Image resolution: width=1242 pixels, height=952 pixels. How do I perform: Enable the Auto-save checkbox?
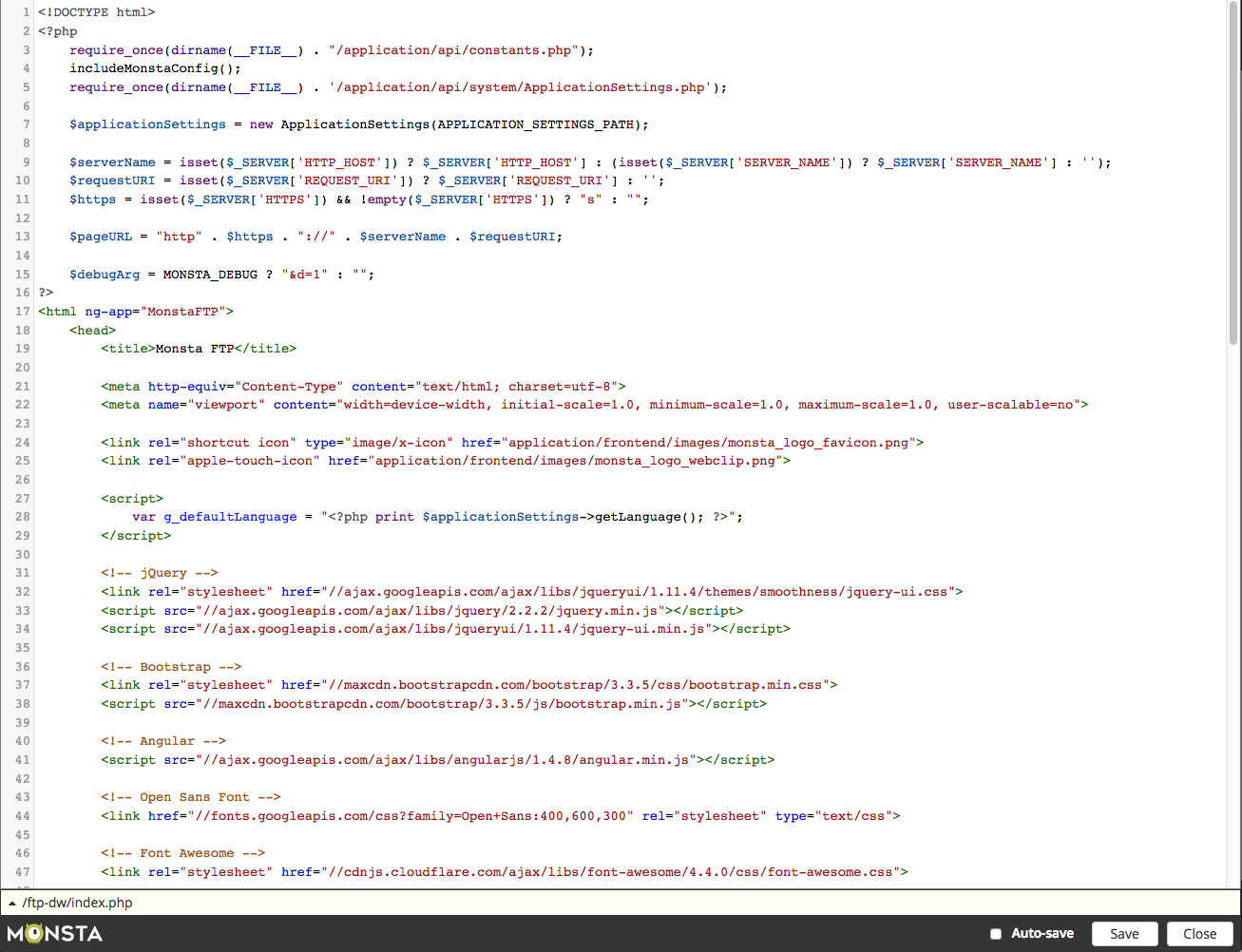coord(996,934)
